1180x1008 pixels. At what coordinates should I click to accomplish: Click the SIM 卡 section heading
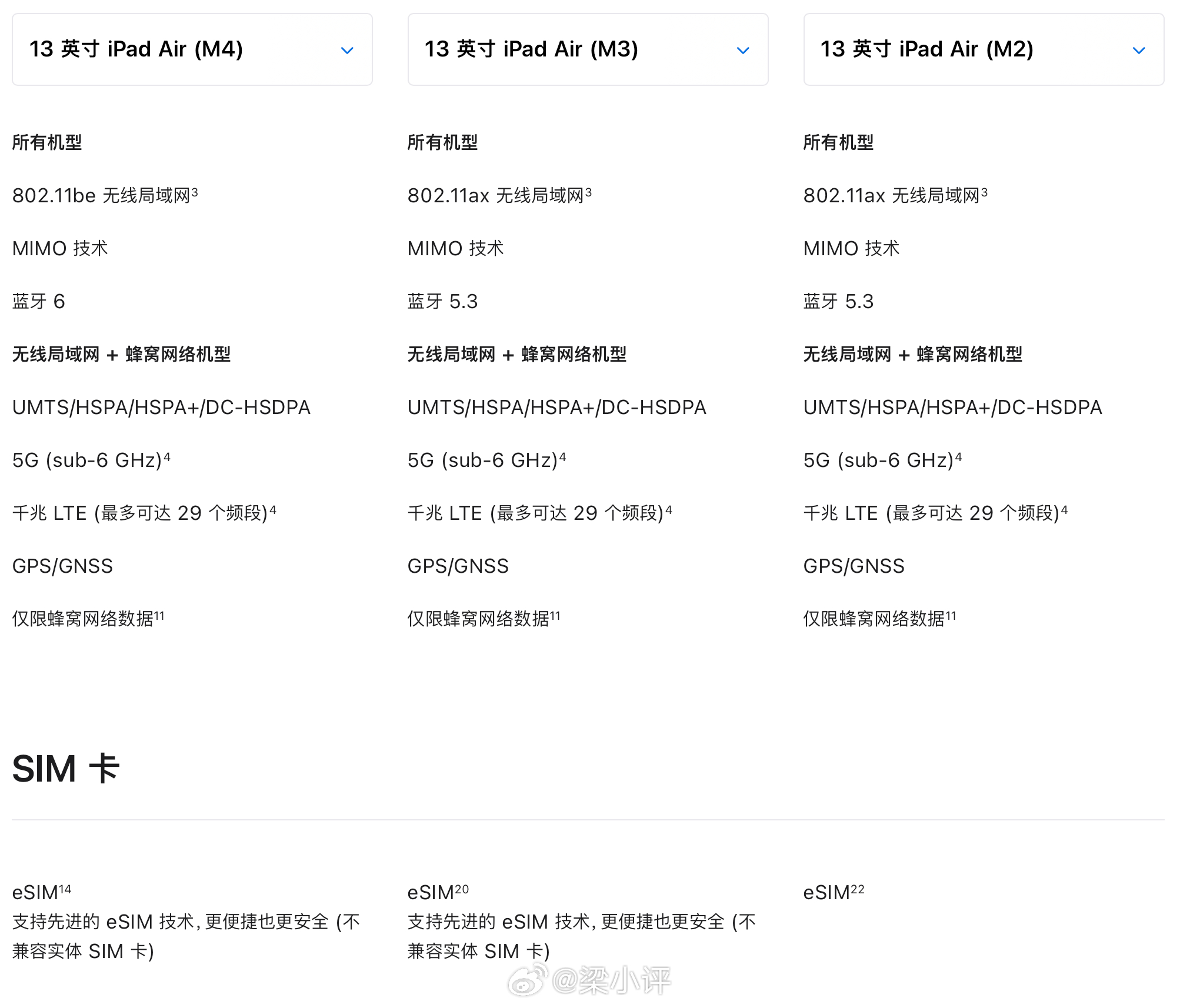coord(66,769)
